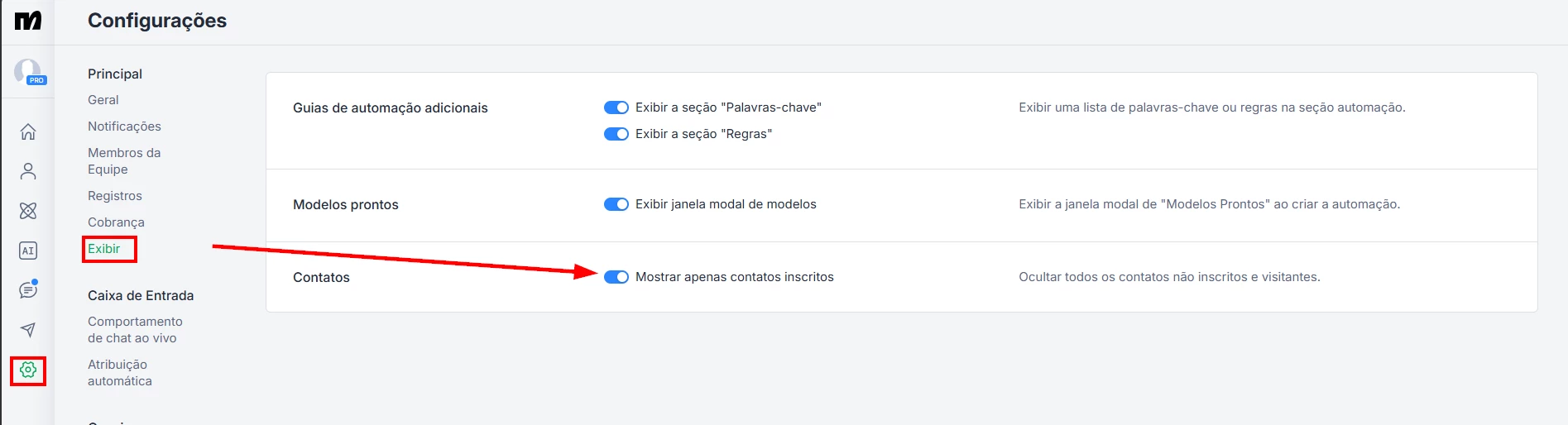Viewport: 1568px width, 425px height.
Task: Click the ManyChat logo icon
Action: pos(28,21)
